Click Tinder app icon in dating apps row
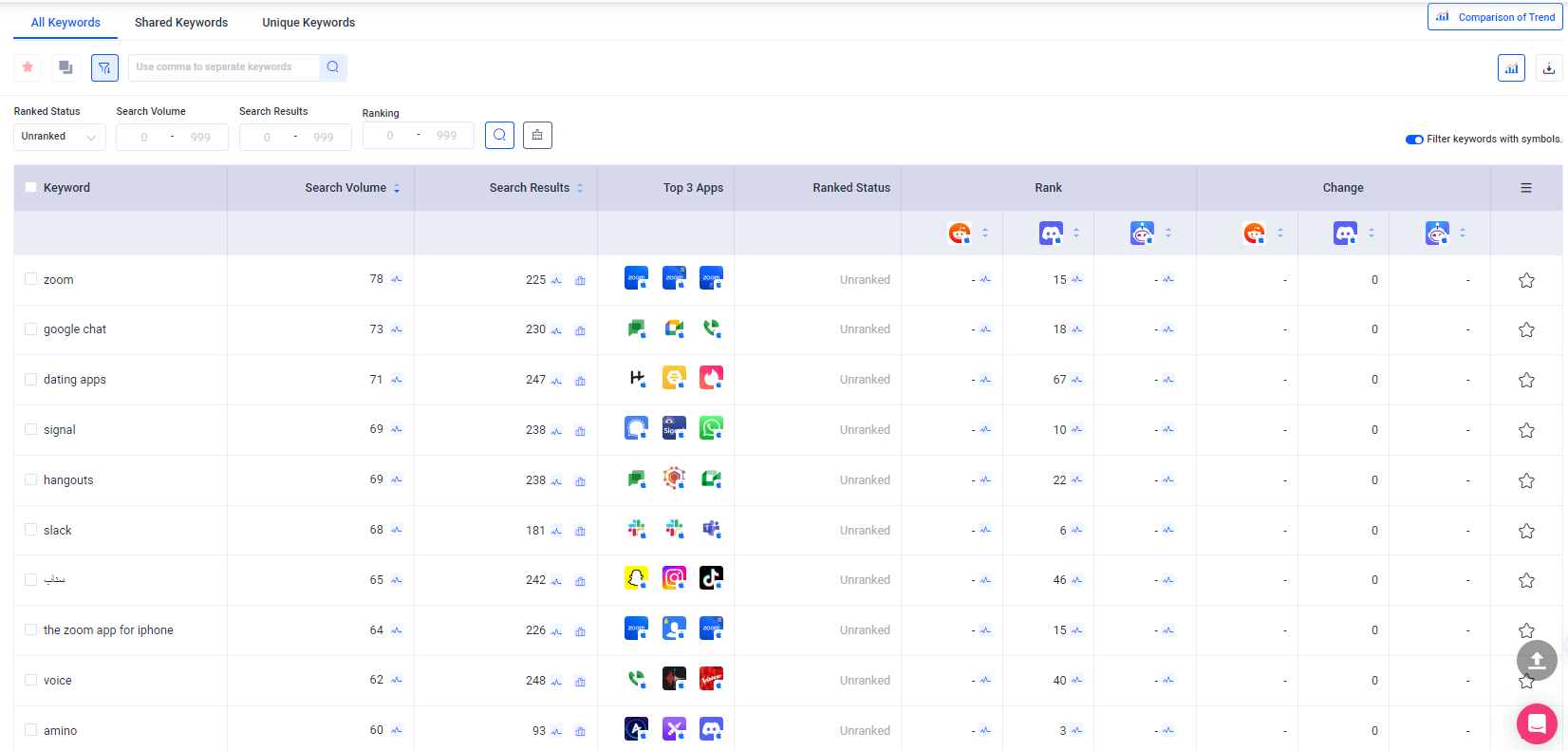This screenshot has width=1568, height=751. (x=711, y=378)
